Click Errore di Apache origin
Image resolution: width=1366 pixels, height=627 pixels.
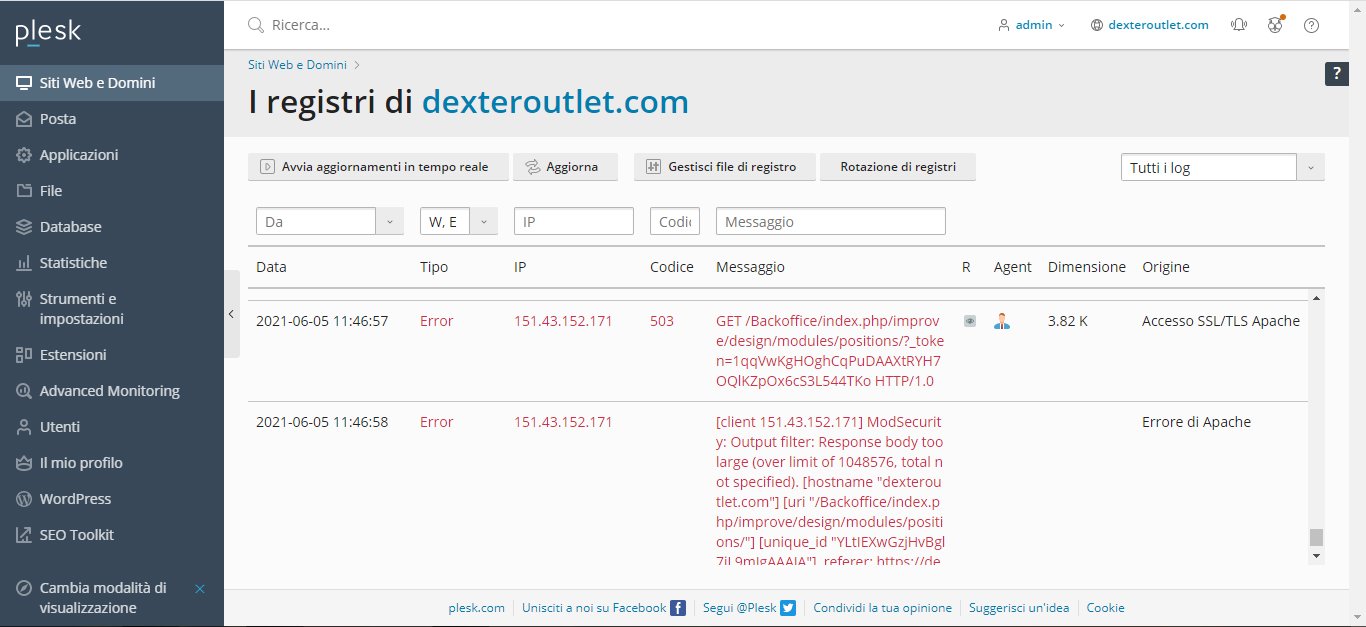pyautogui.click(x=1197, y=422)
